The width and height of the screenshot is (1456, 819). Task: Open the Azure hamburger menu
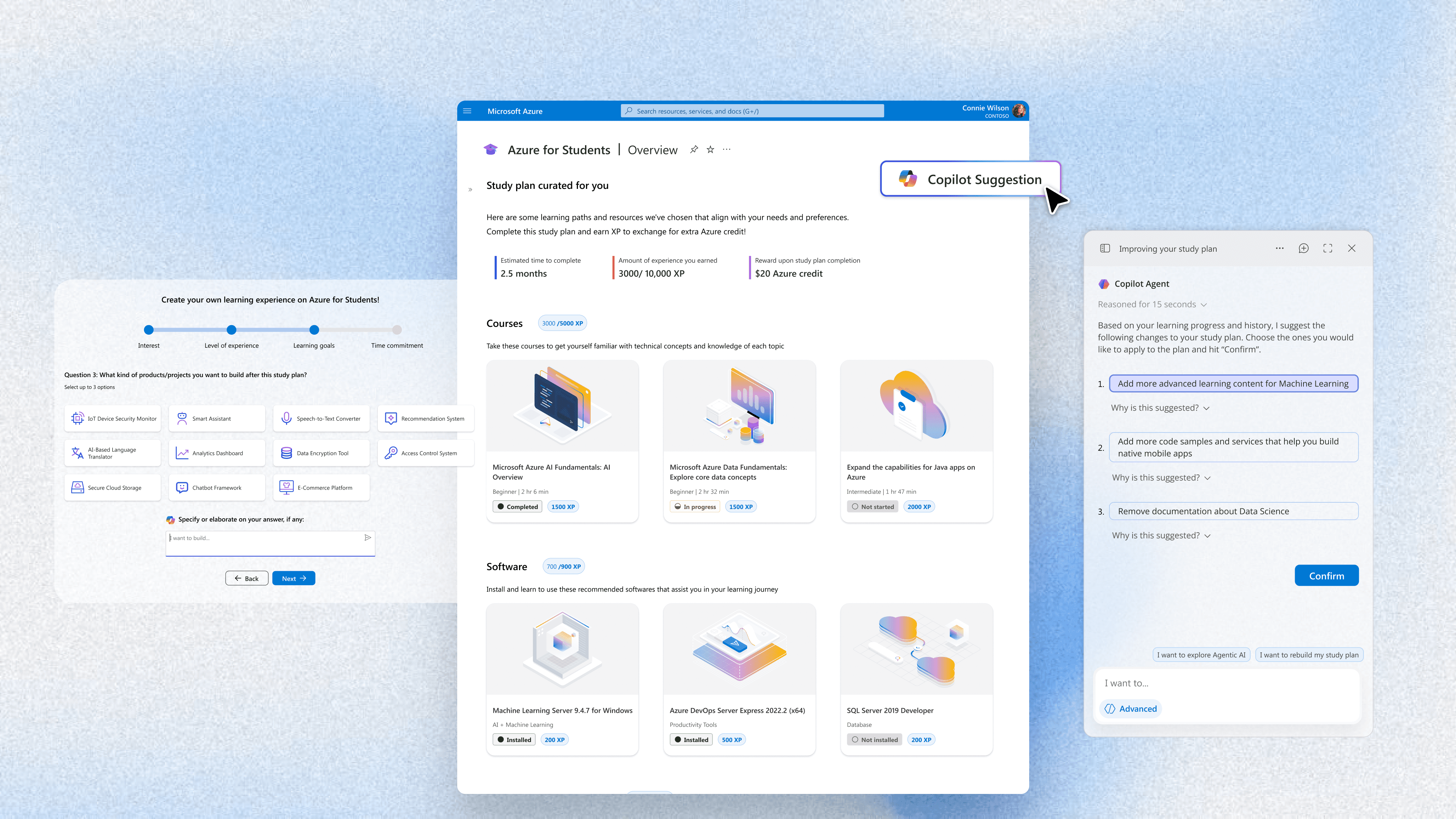[x=467, y=111]
